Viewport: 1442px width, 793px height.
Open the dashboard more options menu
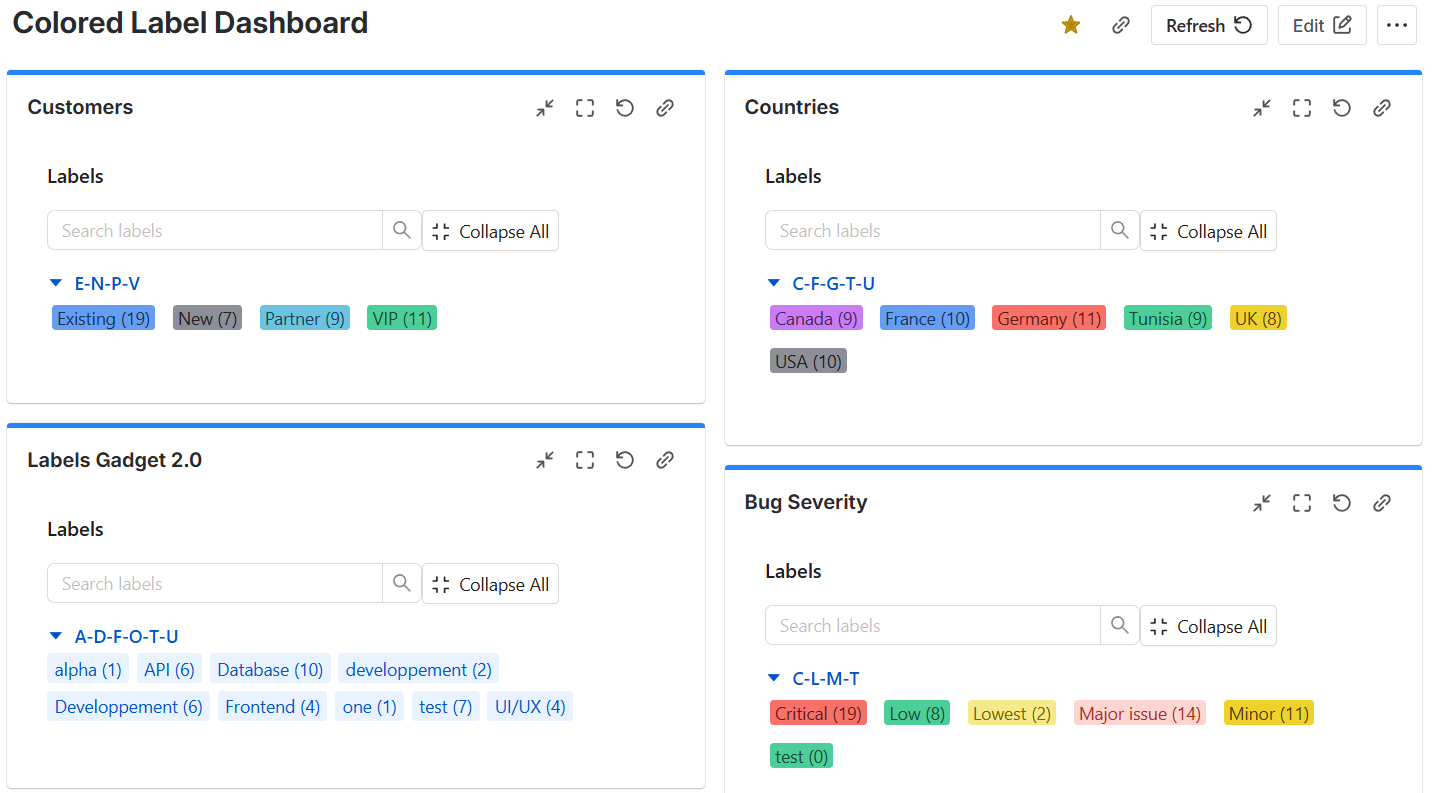coord(1397,25)
